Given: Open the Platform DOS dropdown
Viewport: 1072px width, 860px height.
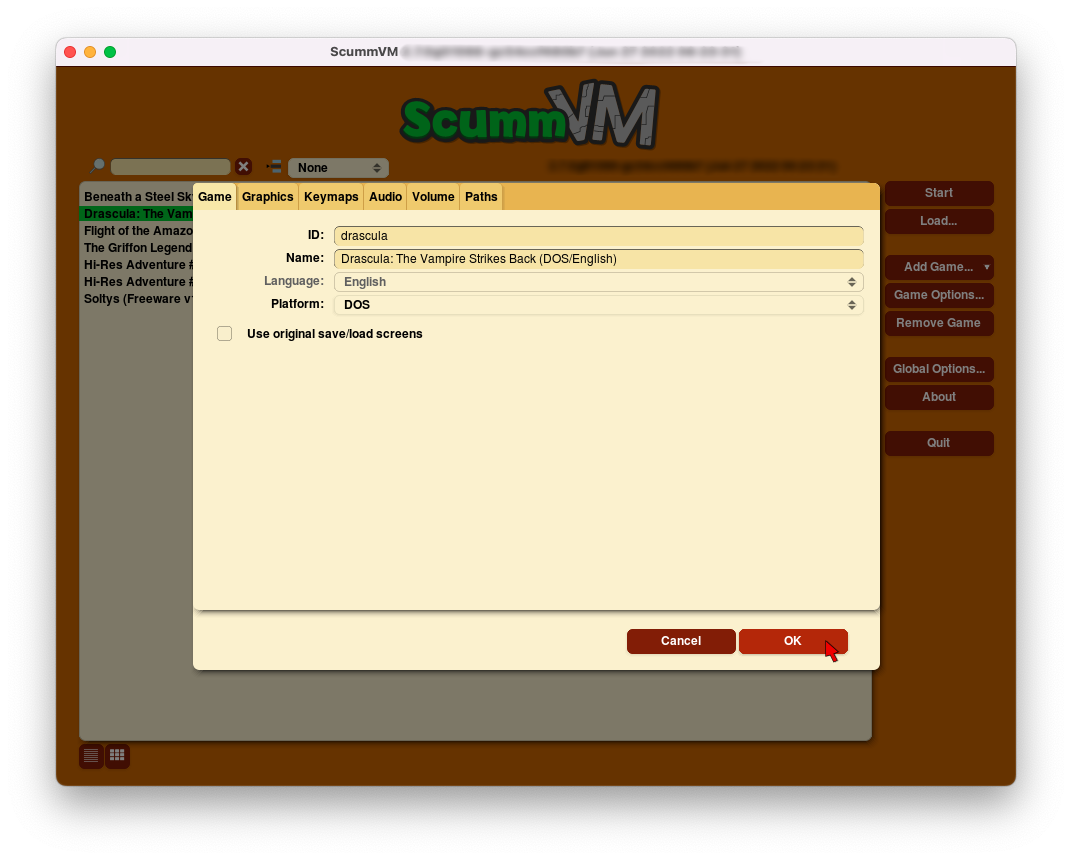Looking at the screenshot, I should (598, 305).
